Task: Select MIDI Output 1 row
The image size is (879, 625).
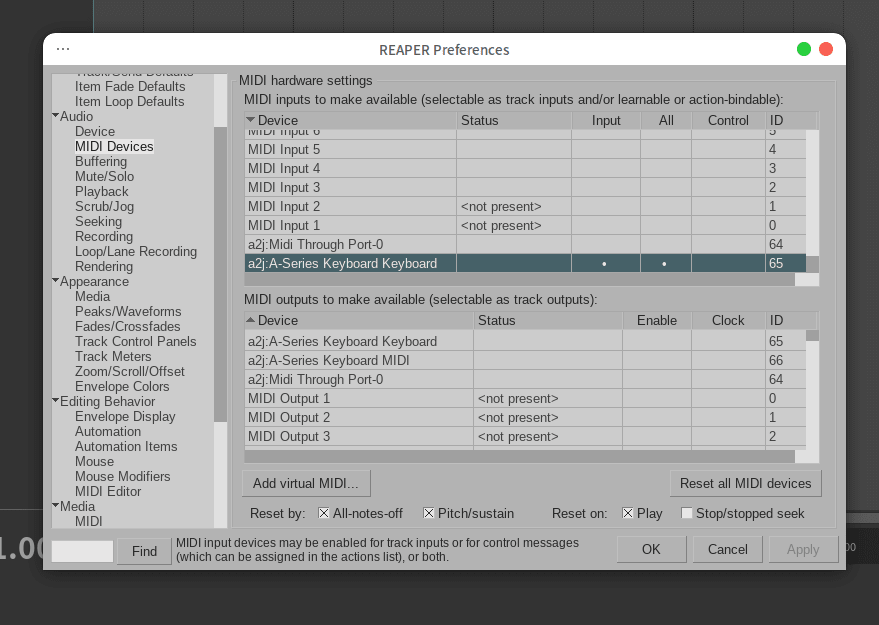Action: coord(525,399)
